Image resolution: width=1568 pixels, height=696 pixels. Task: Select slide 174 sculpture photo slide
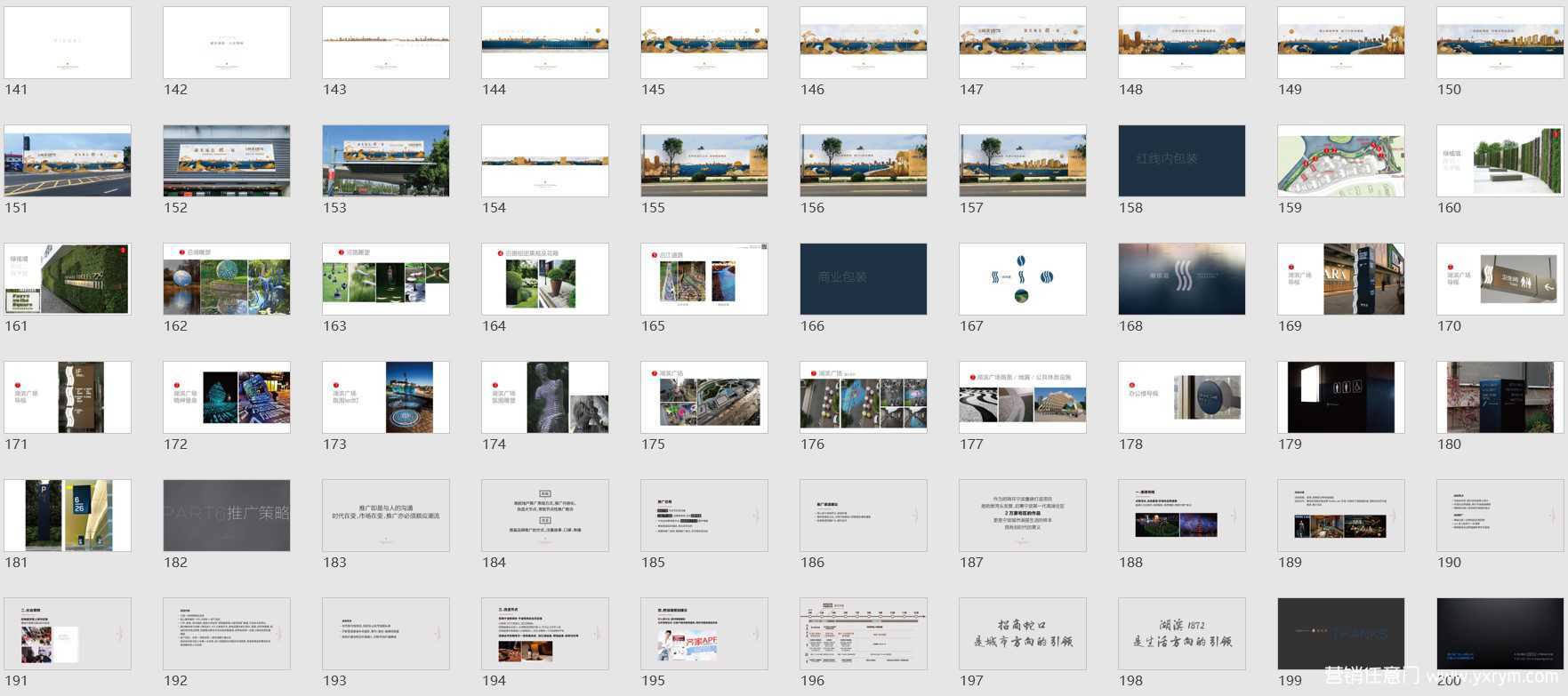(544, 397)
